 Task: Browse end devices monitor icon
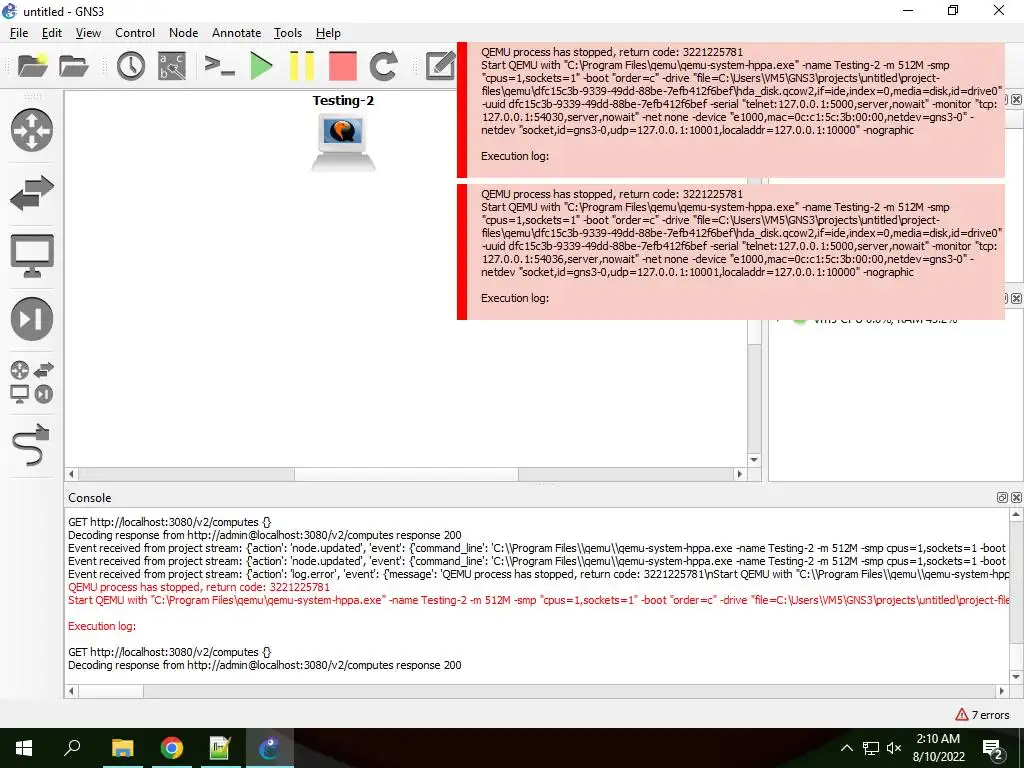[31, 255]
